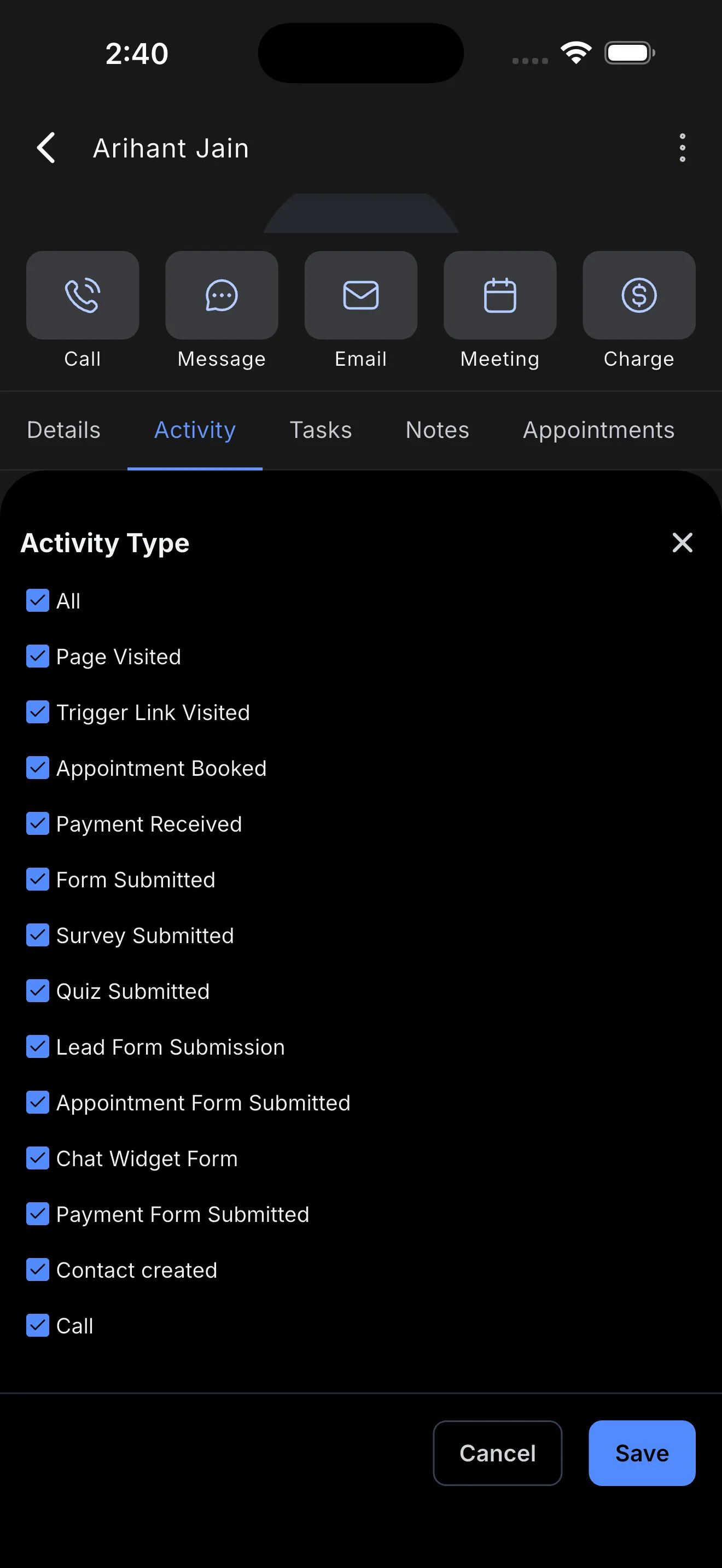Toggle the Page Visited checkbox
Image resolution: width=722 pixels, height=1568 pixels.
[38, 656]
